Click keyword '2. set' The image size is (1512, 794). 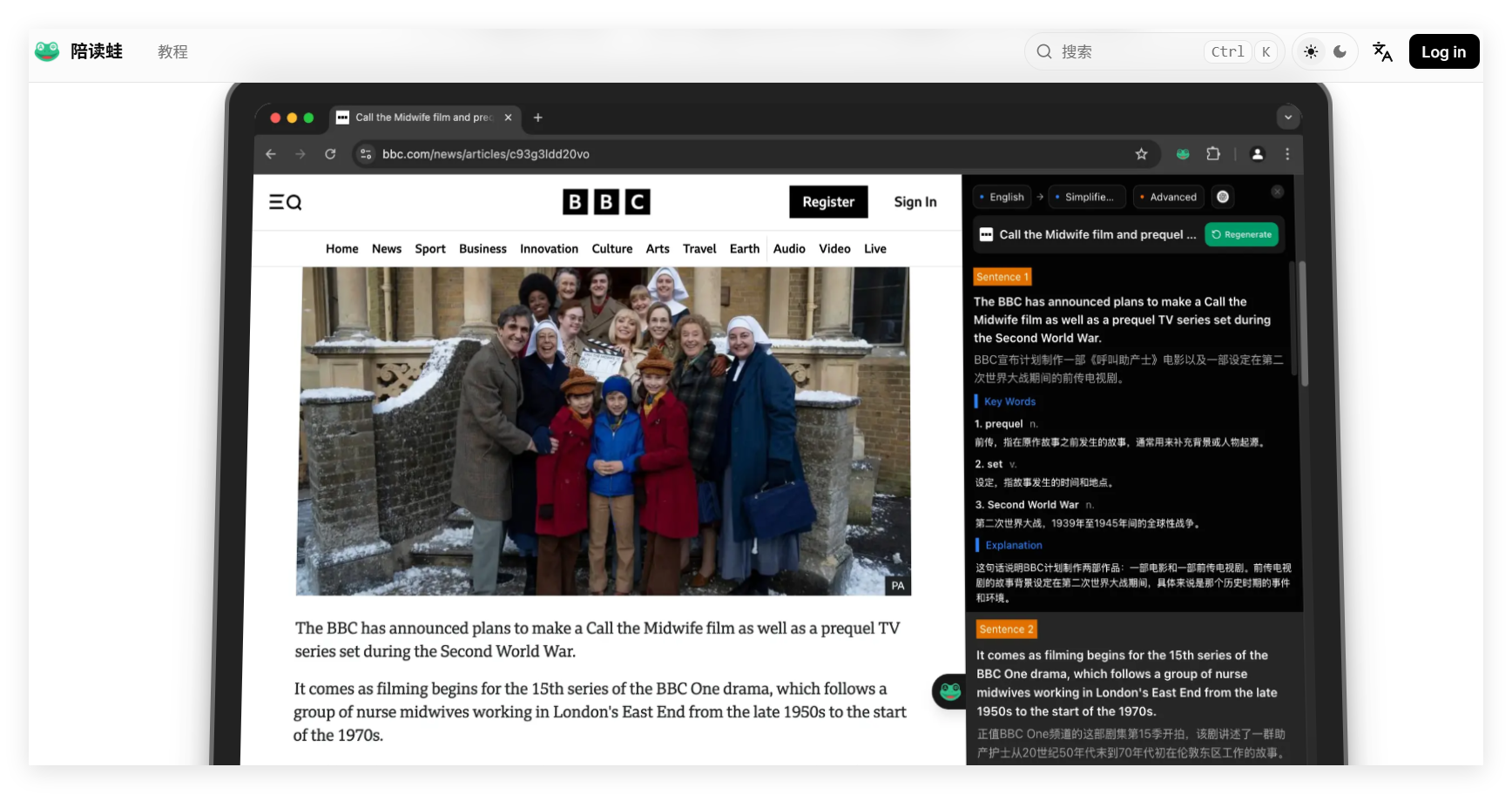pos(989,464)
